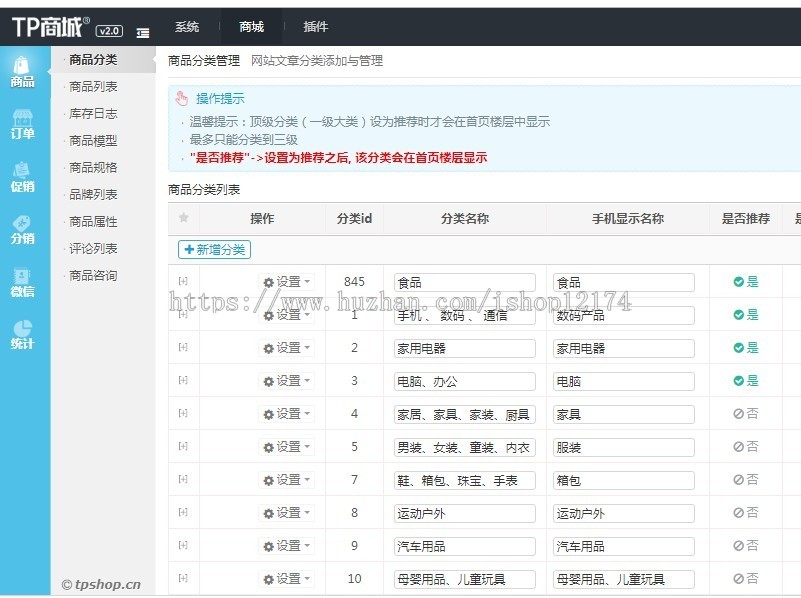Select 商品列表 in the side menu
The width and height of the screenshot is (801, 598).
click(x=93, y=86)
